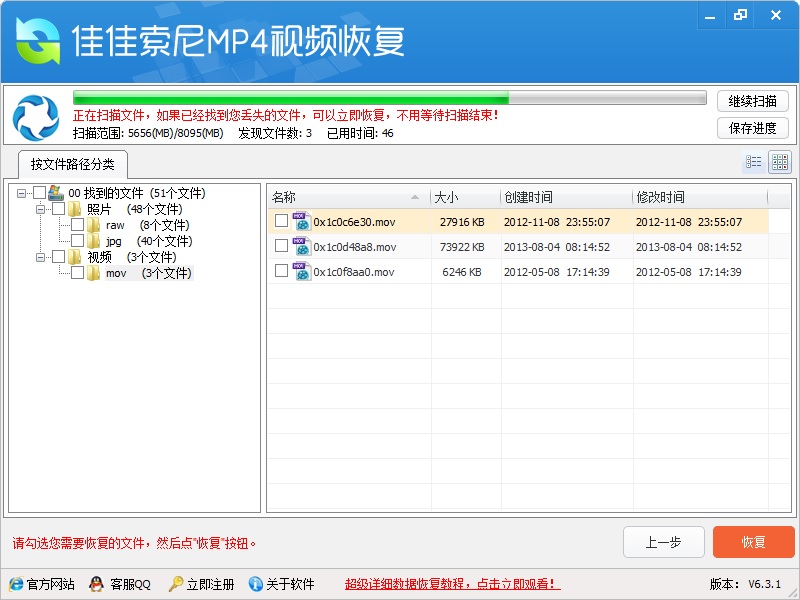Open the 超级详细数据恢复教程 link
The width and height of the screenshot is (800, 600).
(x=452, y=584)
